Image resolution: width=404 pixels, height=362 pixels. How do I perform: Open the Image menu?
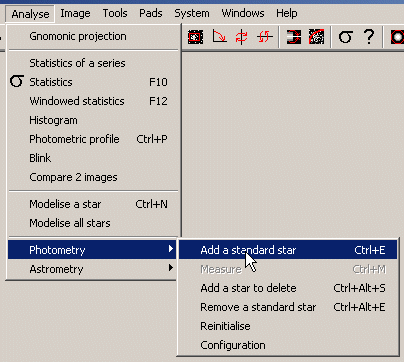click(75, 13)
